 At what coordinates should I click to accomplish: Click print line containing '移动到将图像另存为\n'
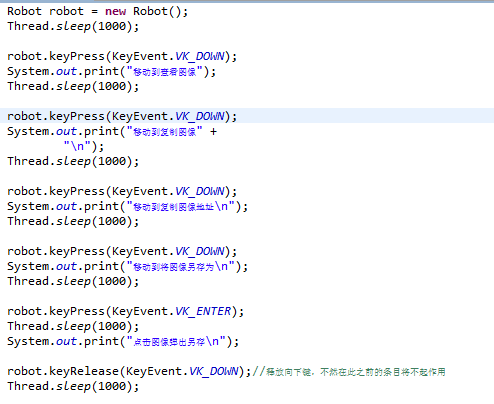128,266
